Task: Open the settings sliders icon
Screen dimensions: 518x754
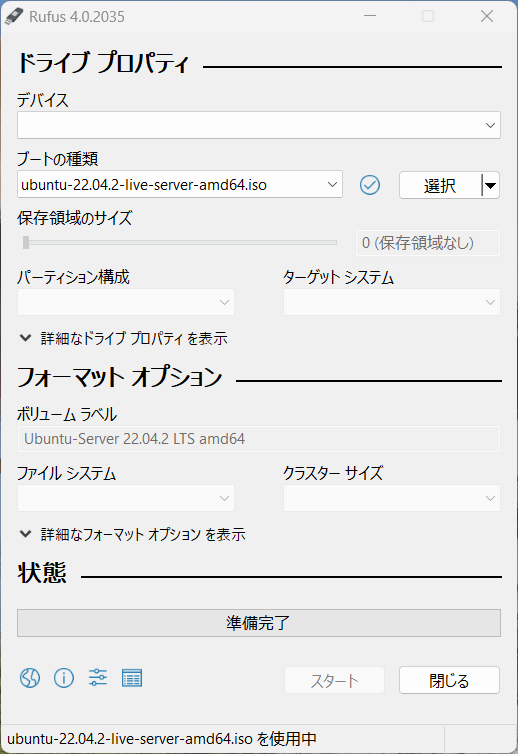Action: tap(98, 678)
